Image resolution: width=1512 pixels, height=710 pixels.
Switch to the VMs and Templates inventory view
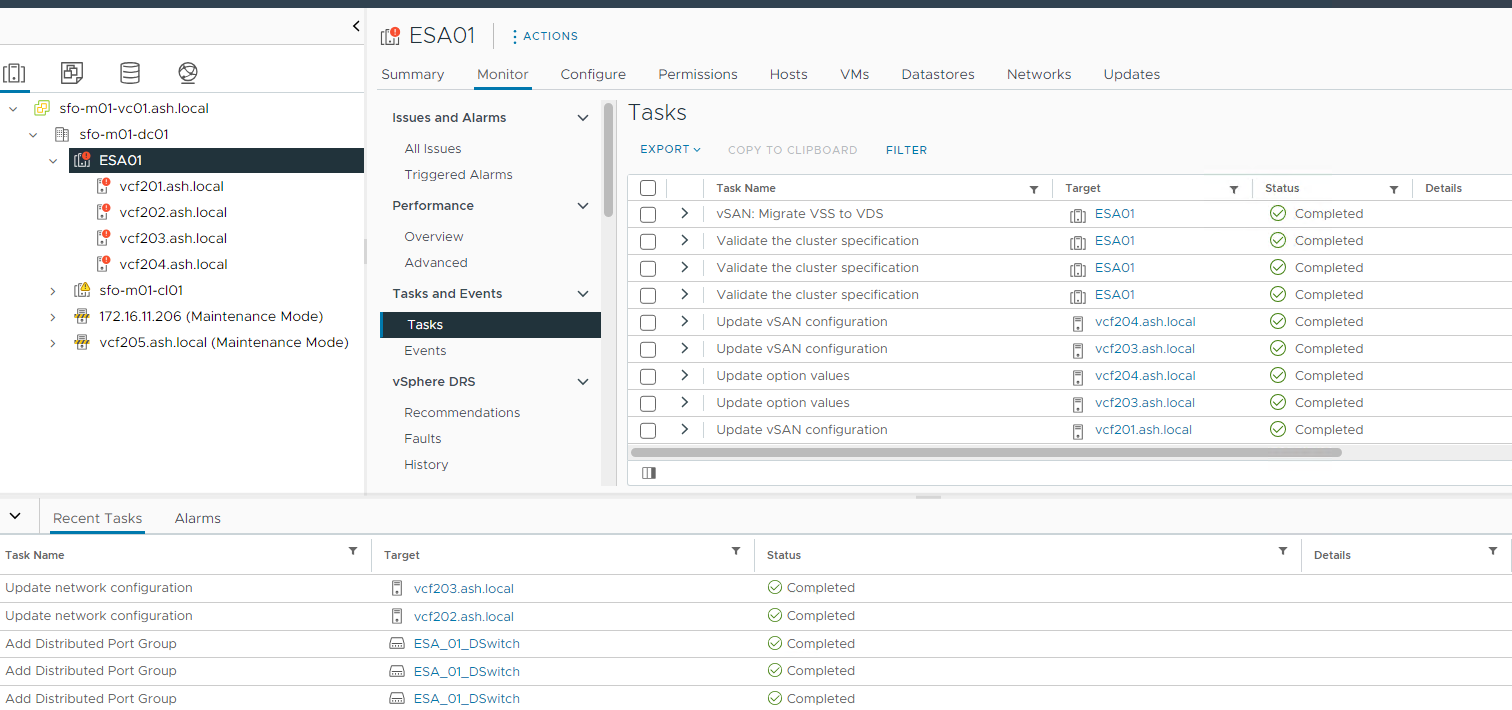[71, 73]
